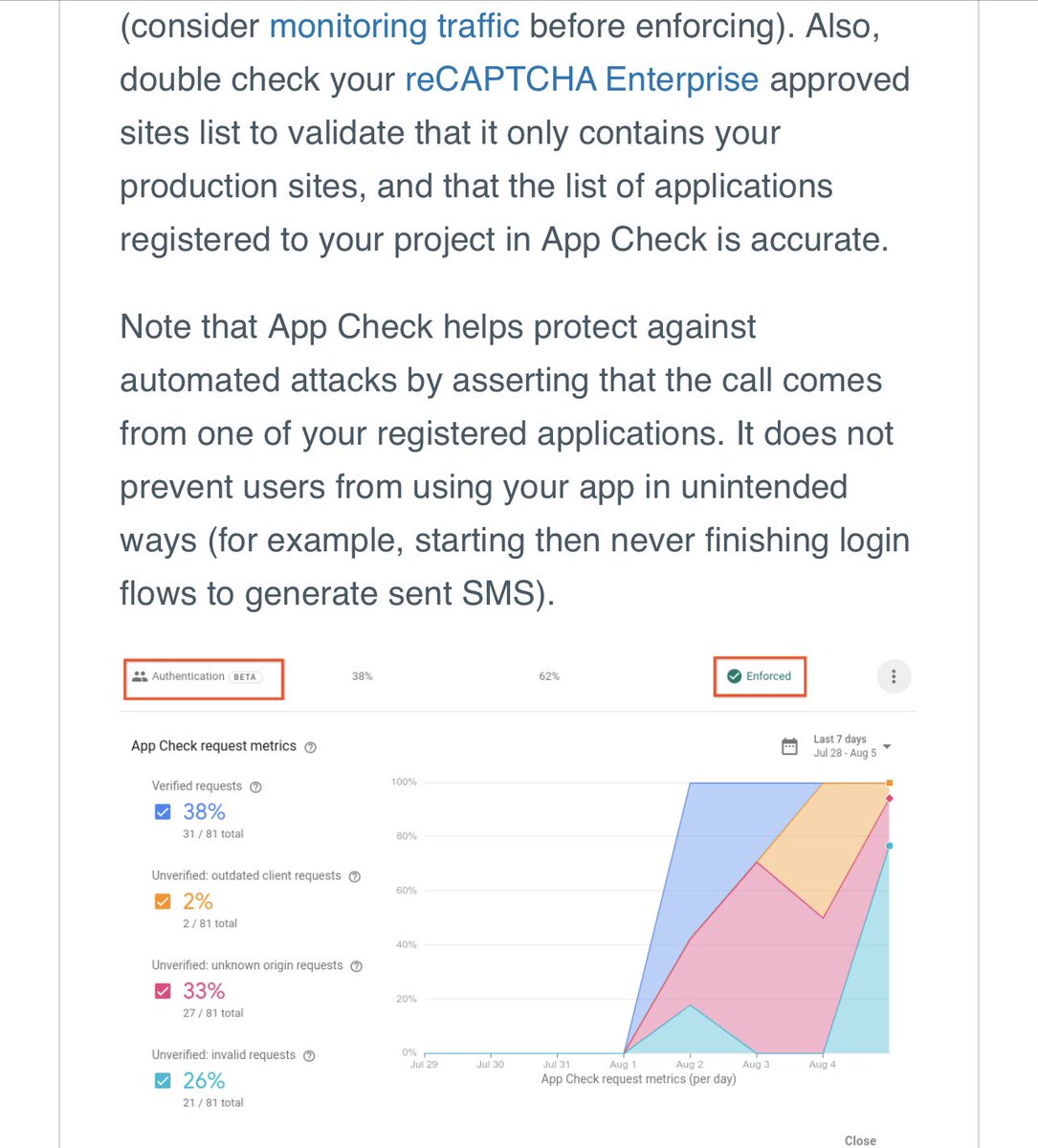Click the help icon beside Verified requests
Screen dimensions: 1038x1148
click(255, 786)
